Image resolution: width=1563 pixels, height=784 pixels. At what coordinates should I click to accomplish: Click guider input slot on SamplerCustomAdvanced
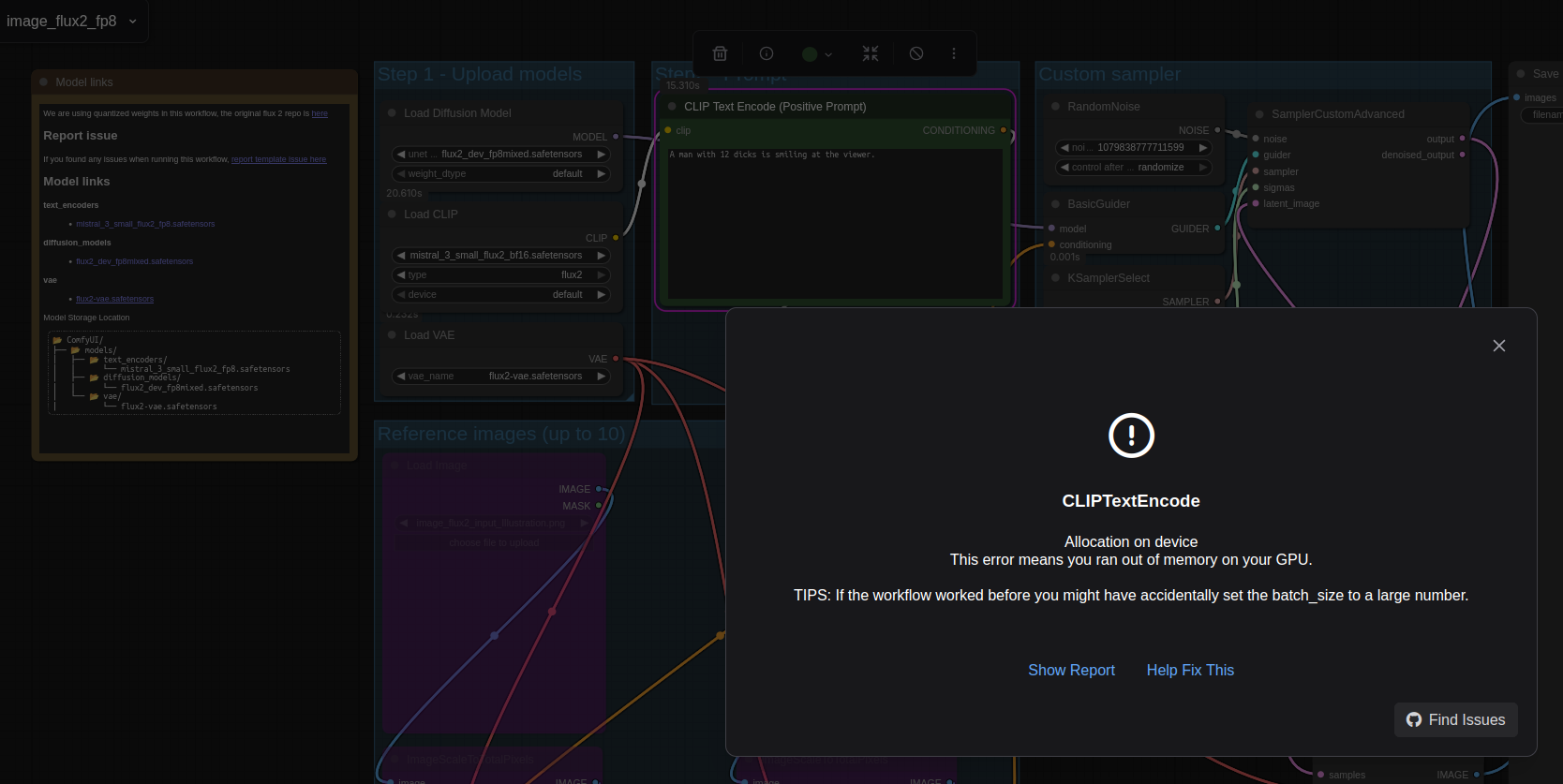click(x=1256, y=155)
